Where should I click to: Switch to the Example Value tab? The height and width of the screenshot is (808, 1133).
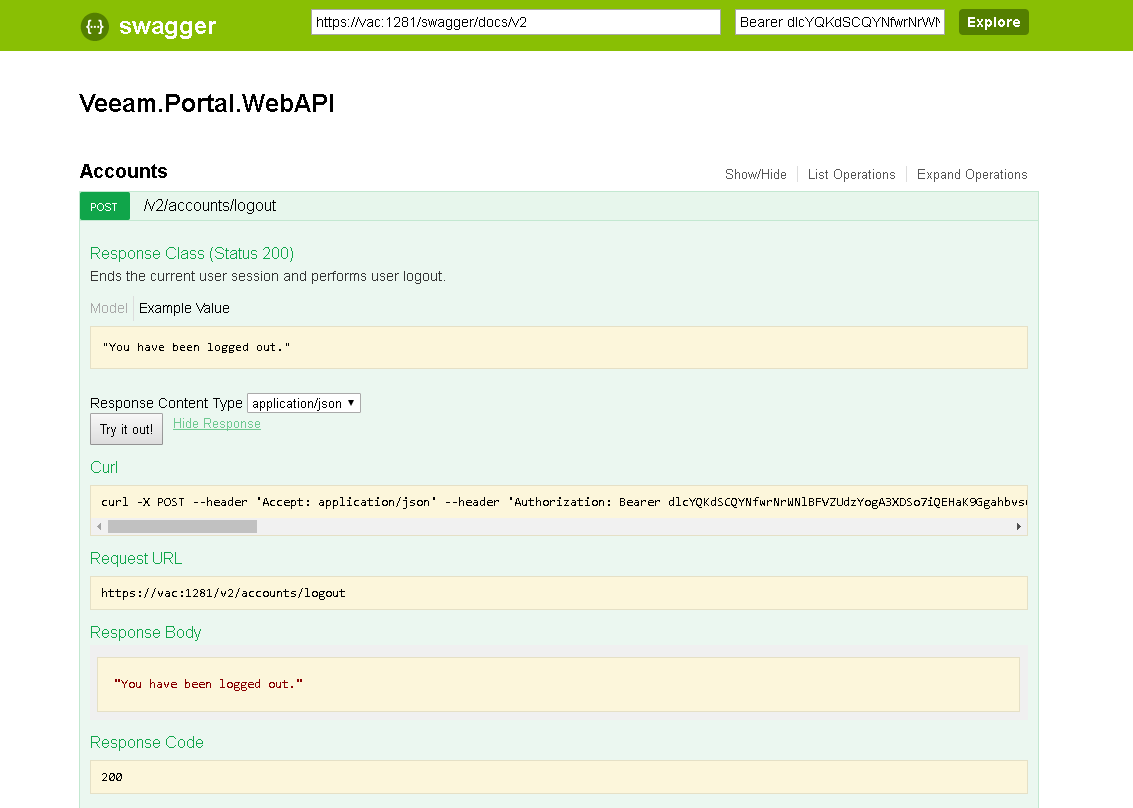click(184, 308)
